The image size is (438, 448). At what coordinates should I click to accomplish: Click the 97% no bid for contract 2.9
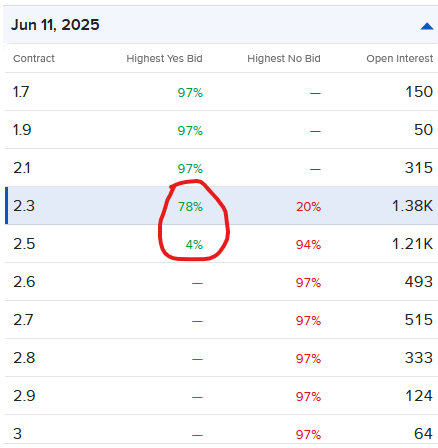pyautogui.click(x=308, y=396)
